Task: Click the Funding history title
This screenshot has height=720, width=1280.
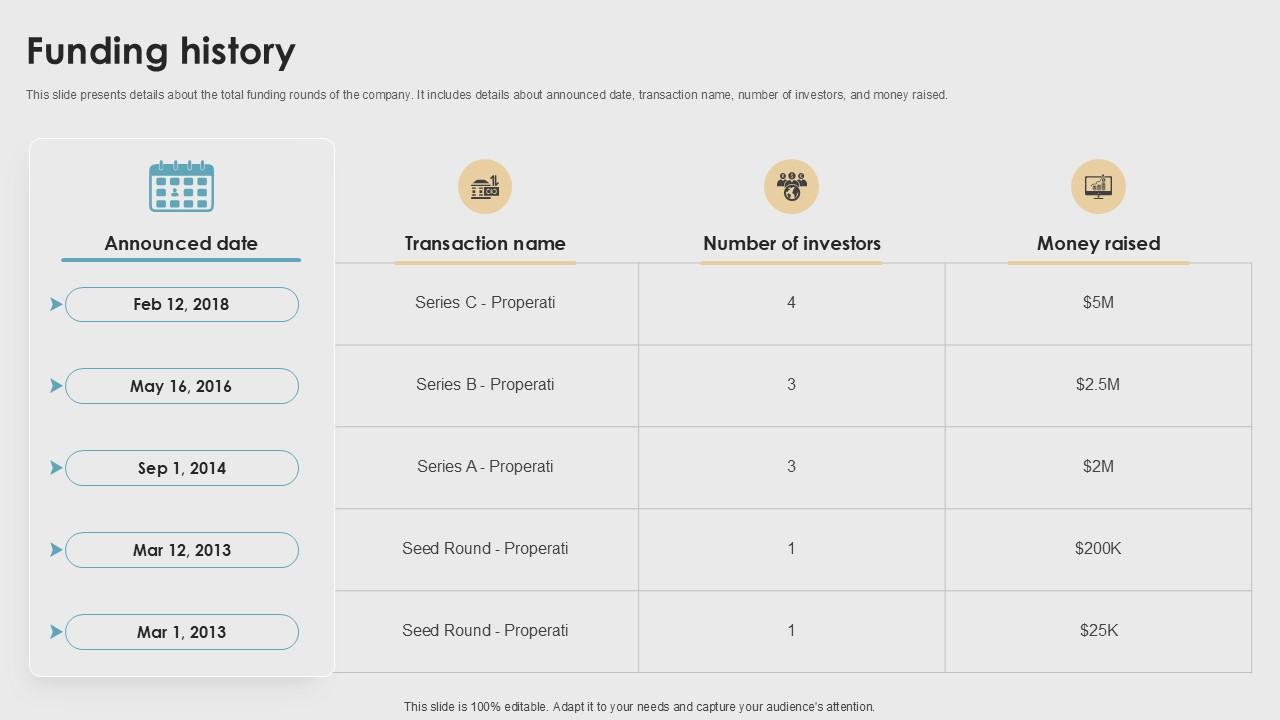Action: coord(161,51)
